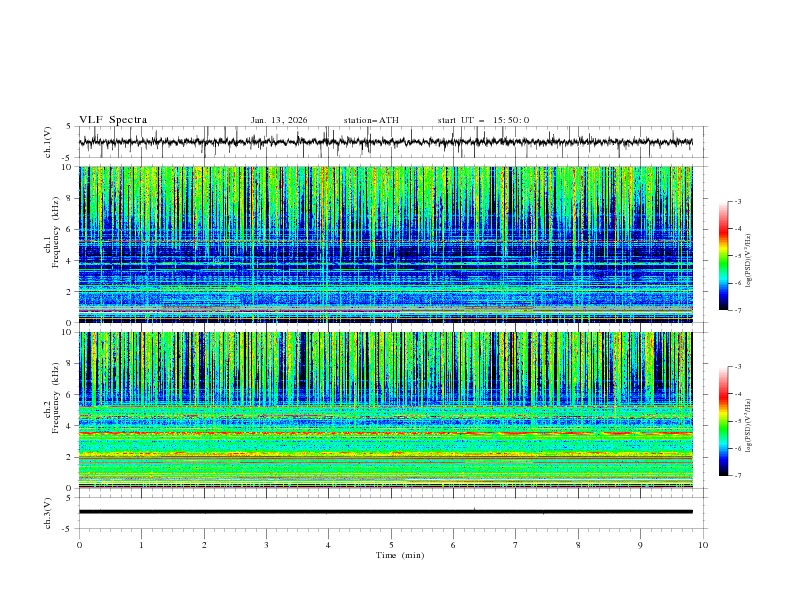
Task: Select the "start UT = 15:50:0" text
Action: pyautogui.click(x=483, y=120)
